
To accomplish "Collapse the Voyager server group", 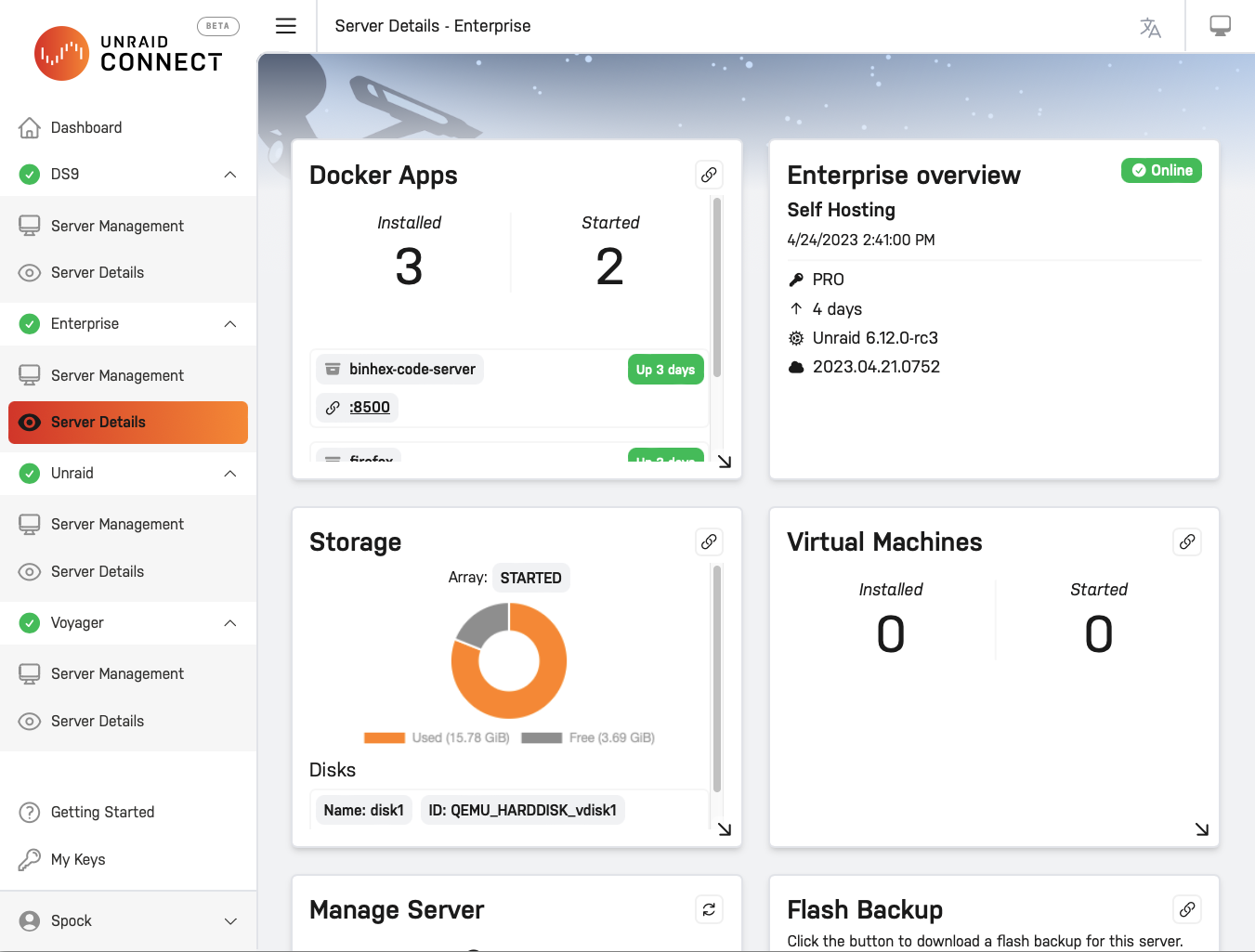I will 230,623.
